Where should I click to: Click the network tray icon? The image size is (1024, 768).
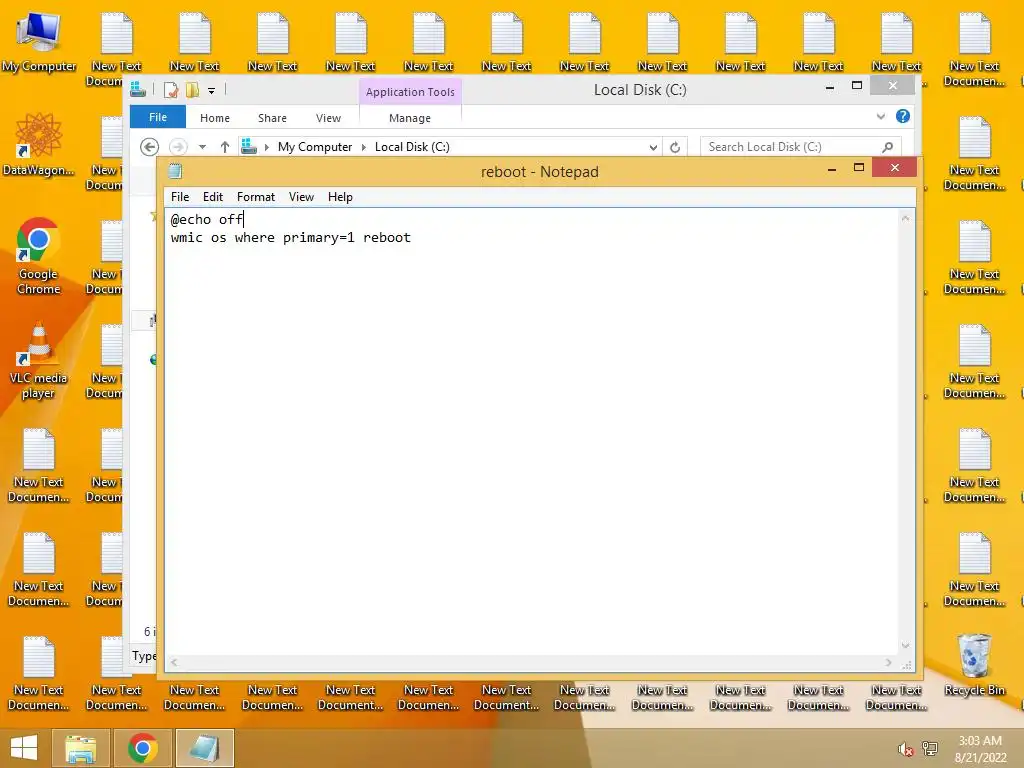(930, 749)
